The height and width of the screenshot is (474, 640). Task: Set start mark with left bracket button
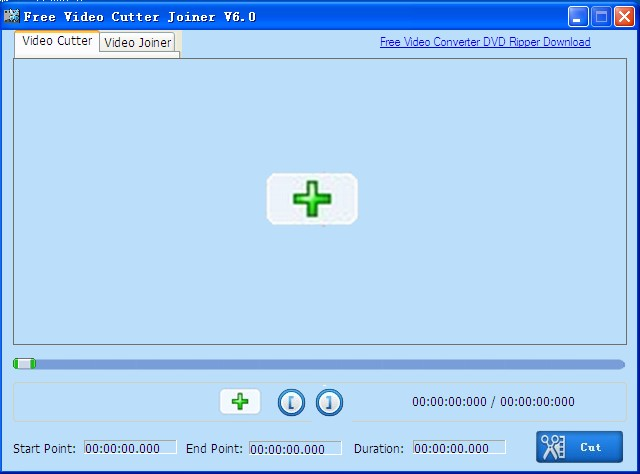(291, 403)
